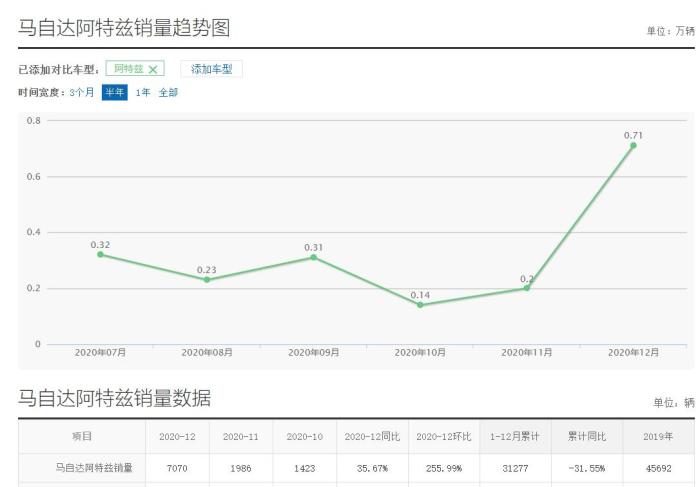Select the 半年 time range

pyautogui.click(x=115, y=92)
